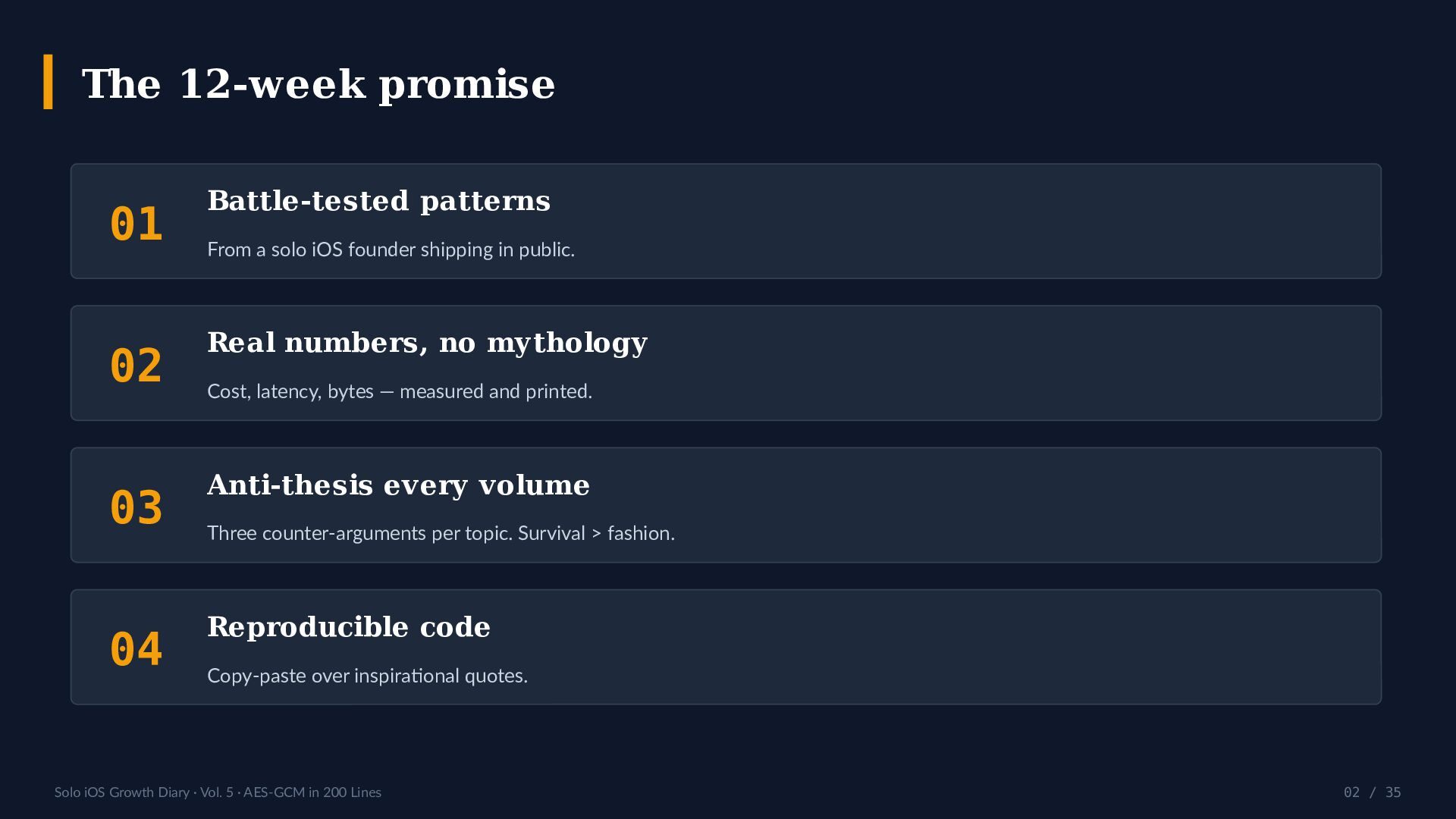The width and height of the screenshot is (1456, 819).
Task: Click text 'From a solo iOS founder shipping in public.'
Action: 391,249
